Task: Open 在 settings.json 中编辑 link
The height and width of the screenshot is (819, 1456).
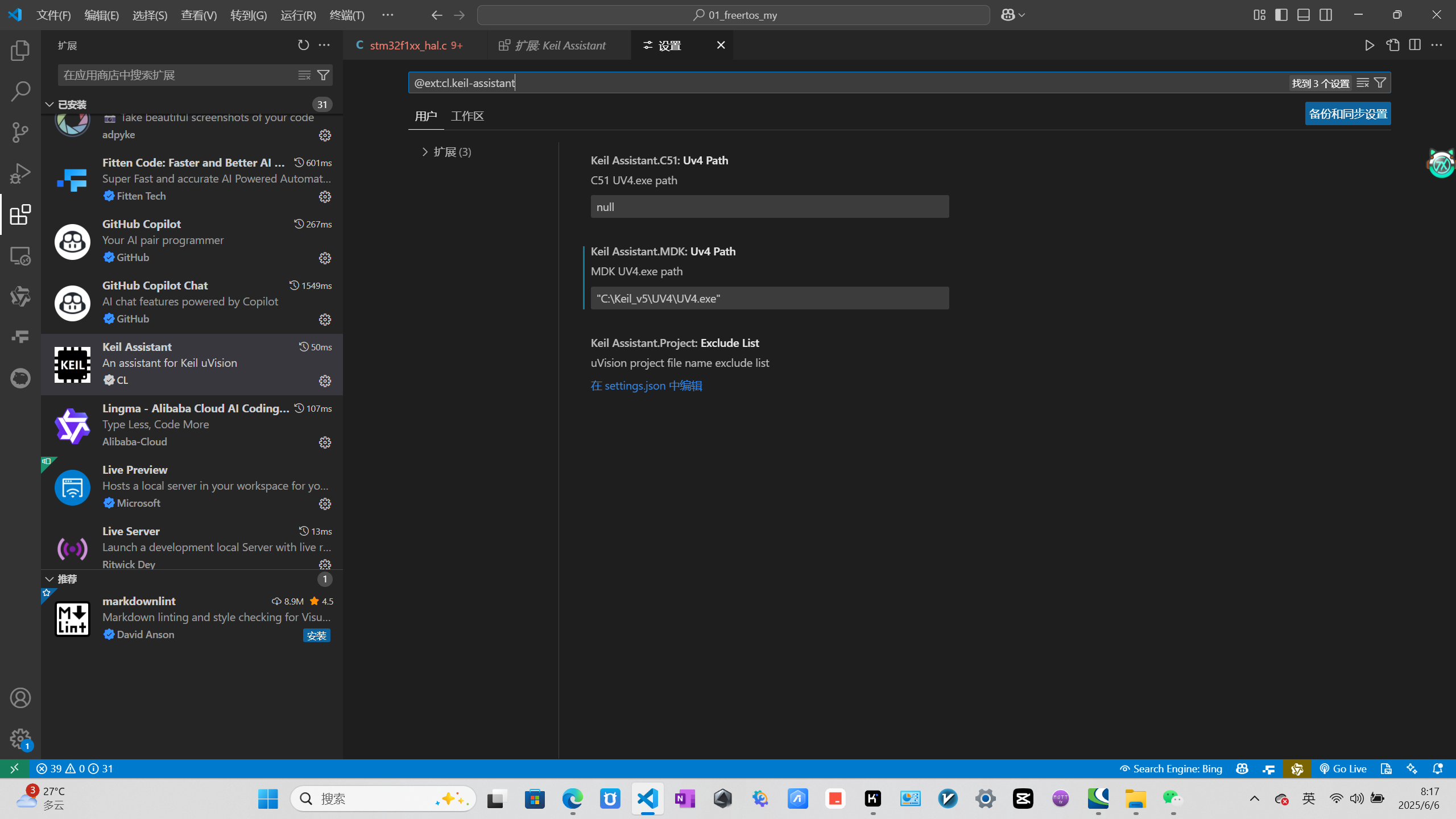Action: (x=646, y=386)
